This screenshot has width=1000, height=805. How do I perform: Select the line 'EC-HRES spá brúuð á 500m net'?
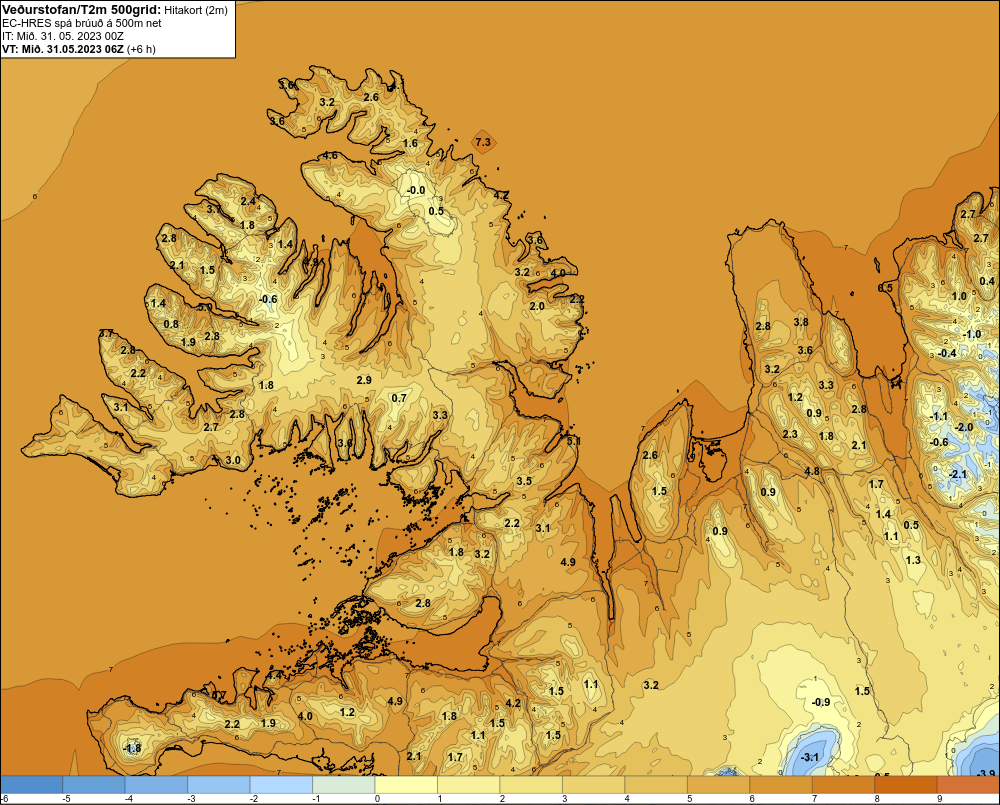click(x=82, y=23)
